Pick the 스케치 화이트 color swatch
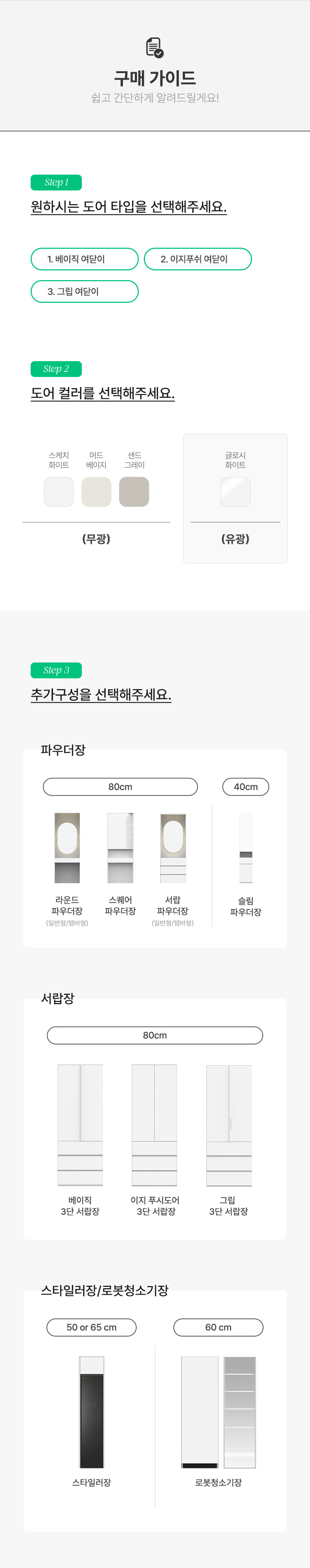 (59, 492)
